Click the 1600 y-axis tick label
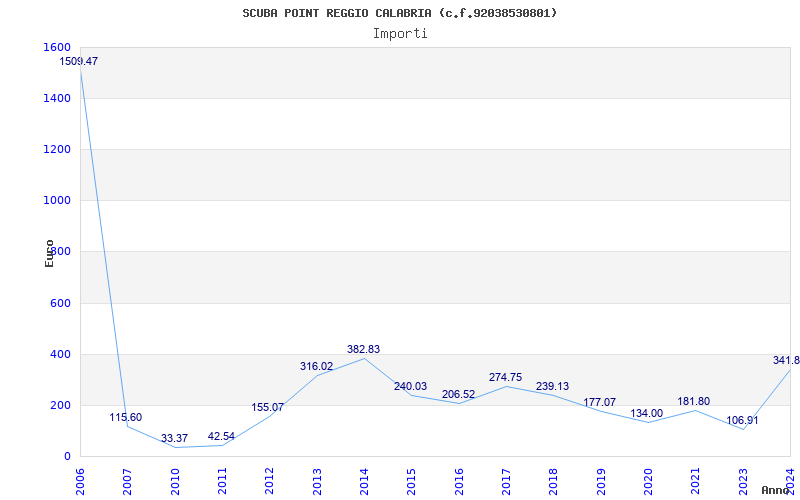 [57, 47]
